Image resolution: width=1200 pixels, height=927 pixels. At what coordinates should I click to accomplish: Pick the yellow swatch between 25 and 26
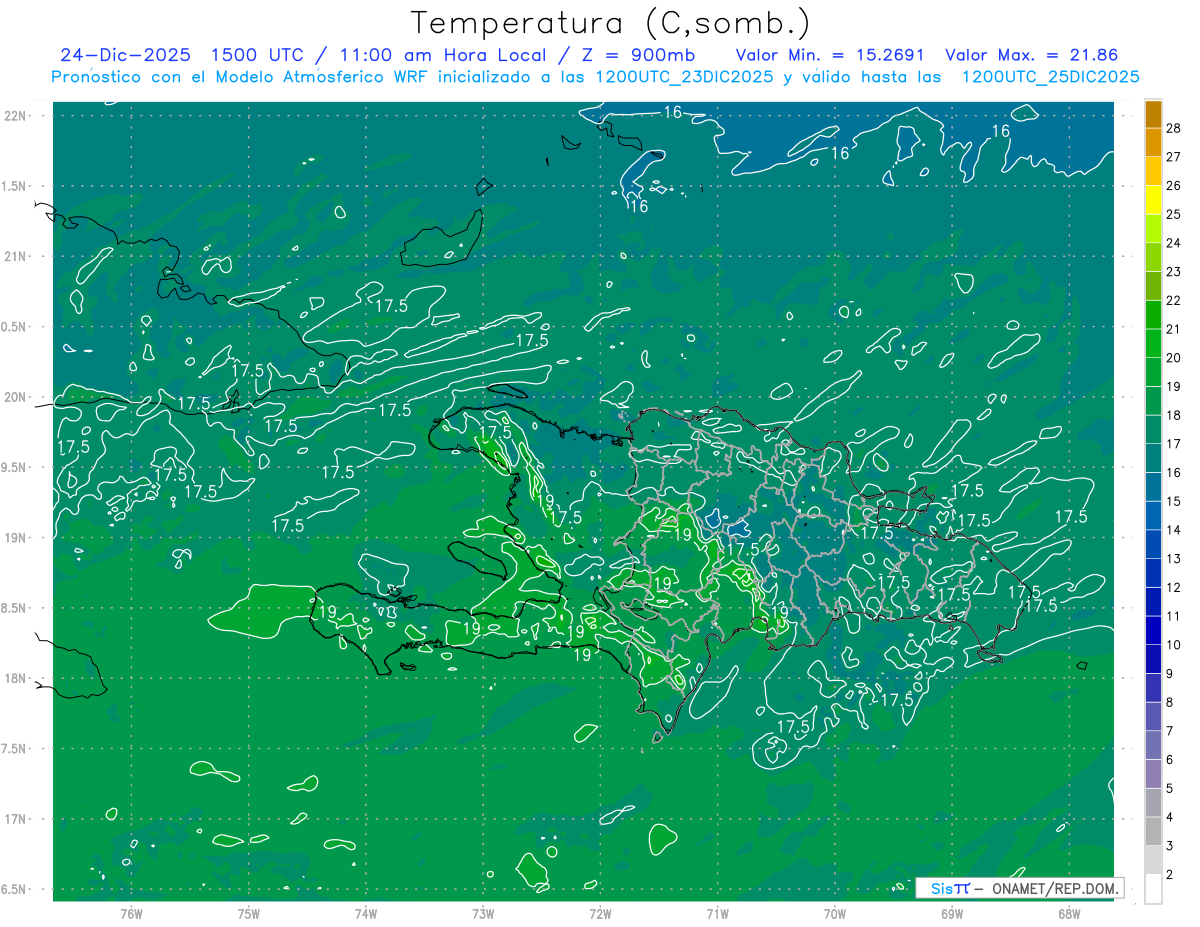1153,200
